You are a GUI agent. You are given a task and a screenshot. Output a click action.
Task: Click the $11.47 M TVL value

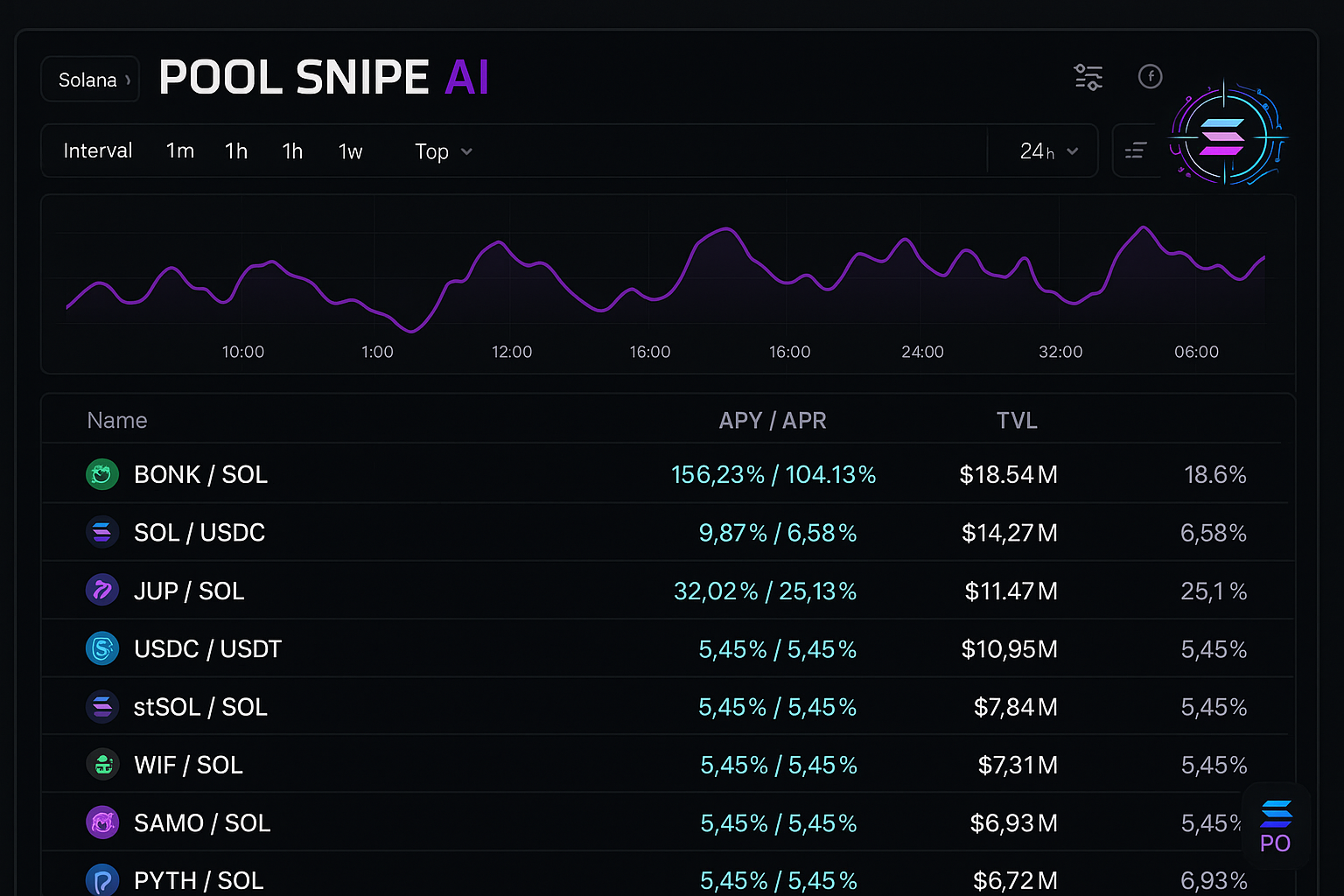(x=1011, y=591)
